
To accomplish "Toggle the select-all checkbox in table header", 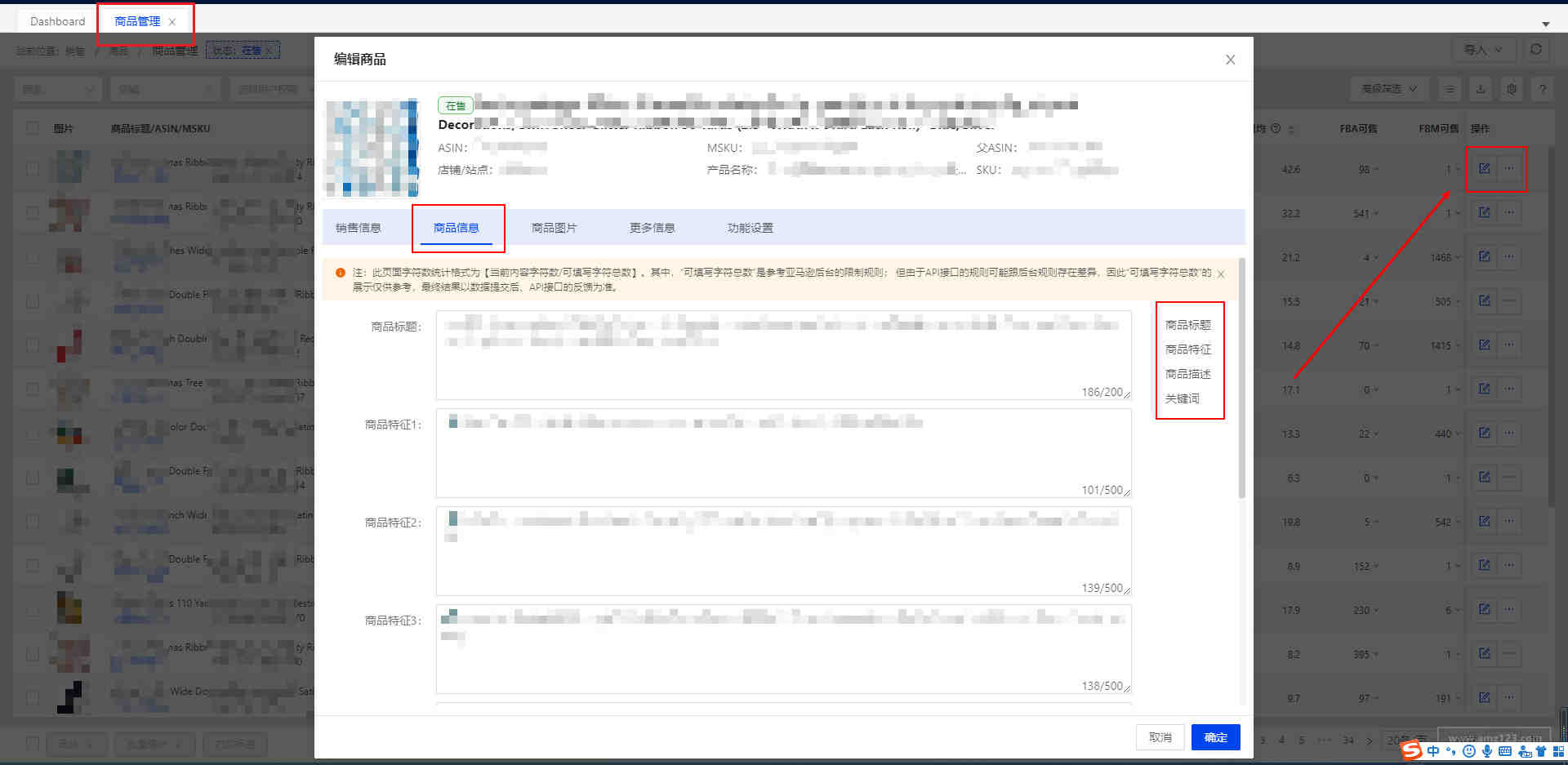I will point(33,128).
